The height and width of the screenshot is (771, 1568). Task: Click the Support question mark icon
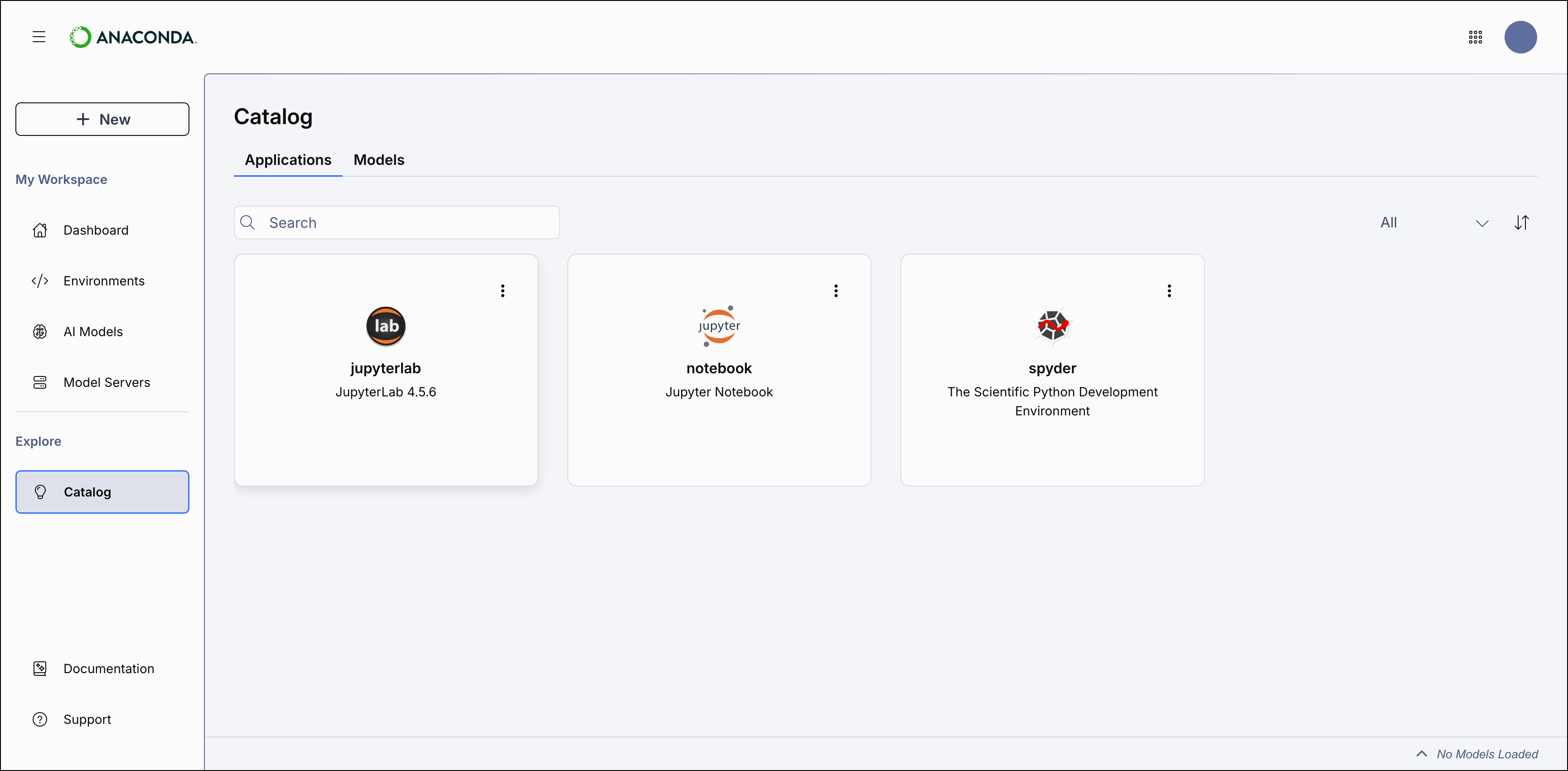tap(40, 719)
